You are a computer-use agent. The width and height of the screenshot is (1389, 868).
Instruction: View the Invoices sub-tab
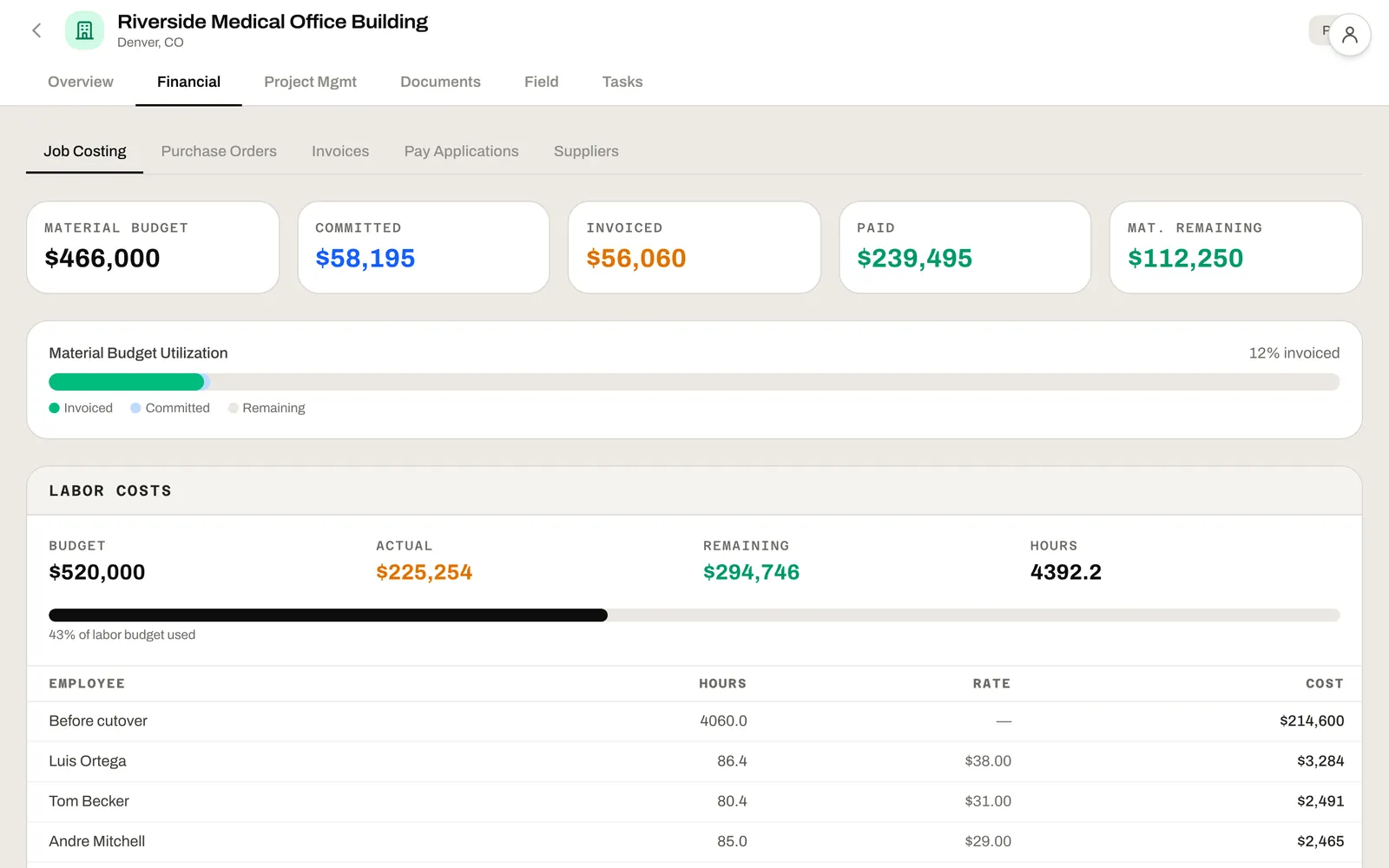click(x=340, y=151)
